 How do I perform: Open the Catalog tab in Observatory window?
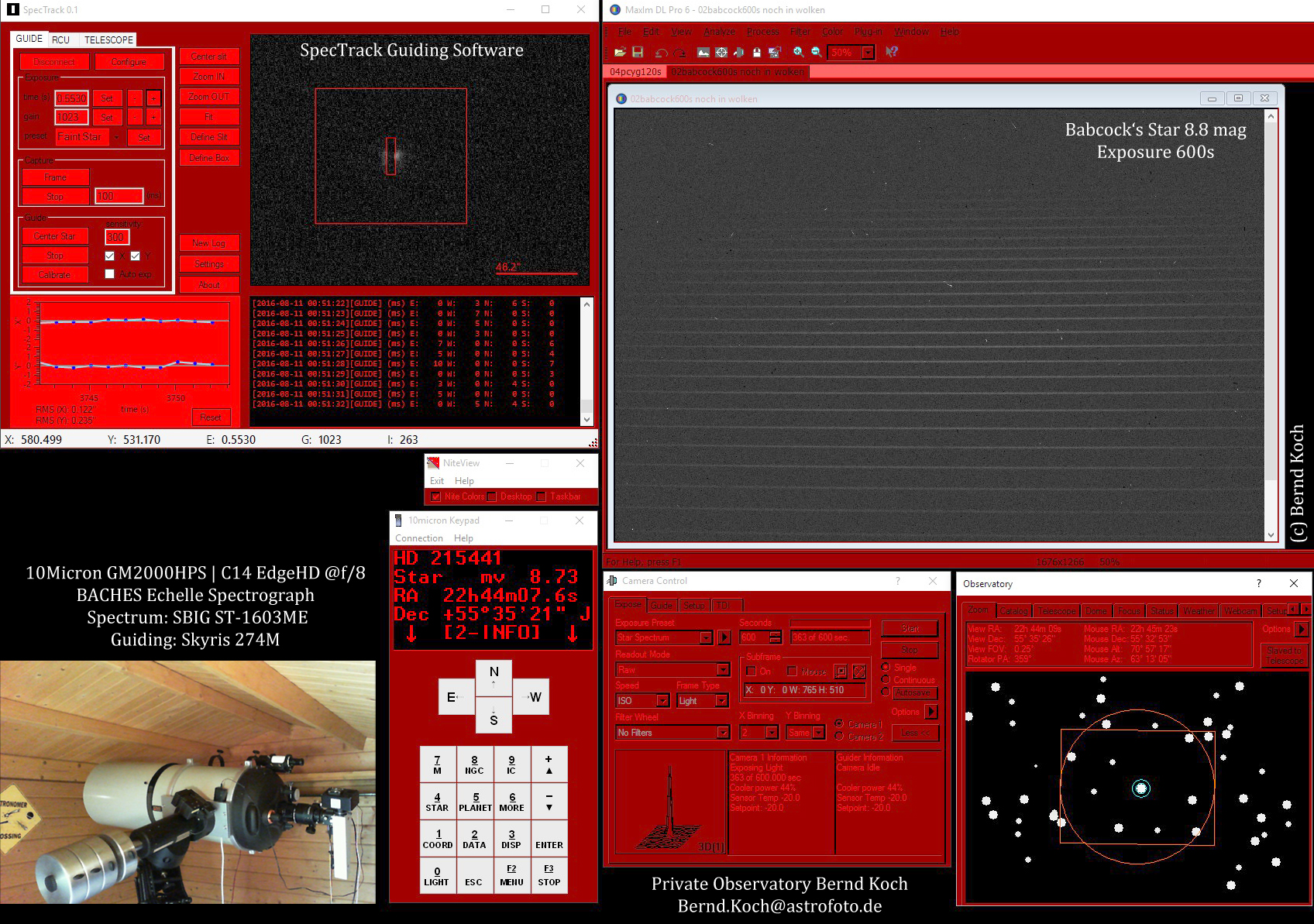pos(1013,611)
